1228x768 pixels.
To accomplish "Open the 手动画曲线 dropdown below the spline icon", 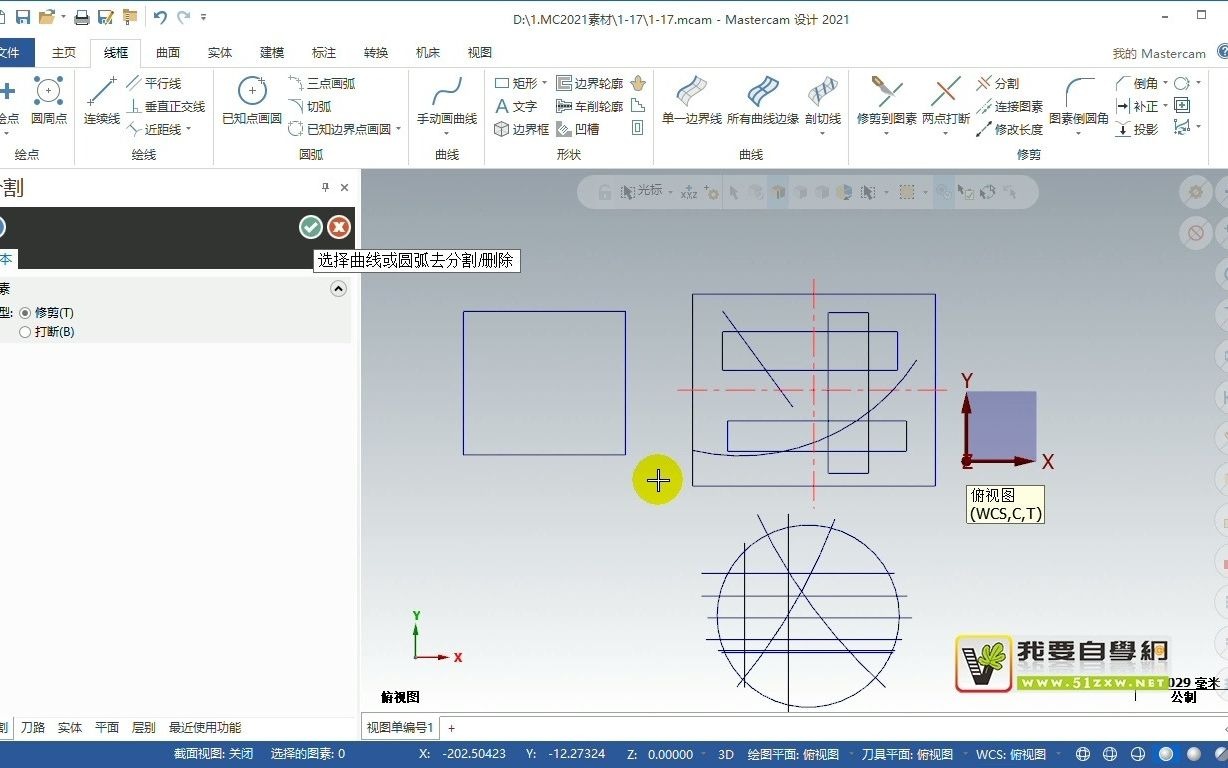I will click(x=447, y=132).
